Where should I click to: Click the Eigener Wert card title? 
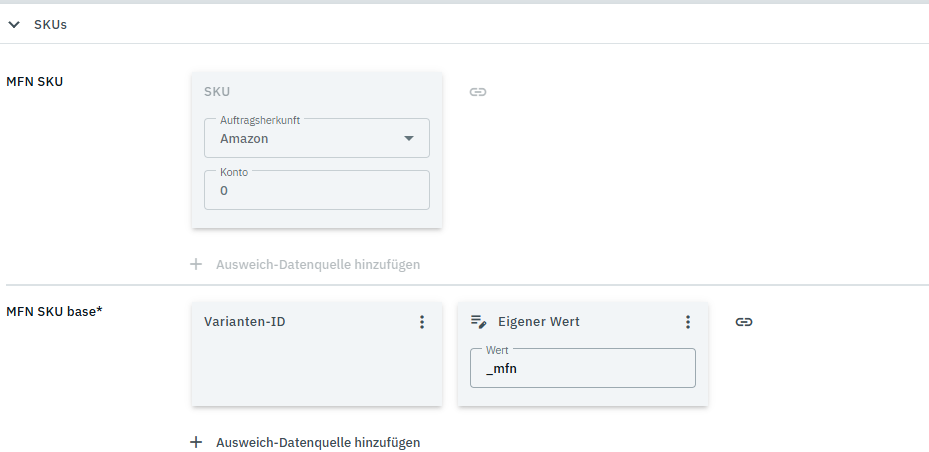click(538, 322)
